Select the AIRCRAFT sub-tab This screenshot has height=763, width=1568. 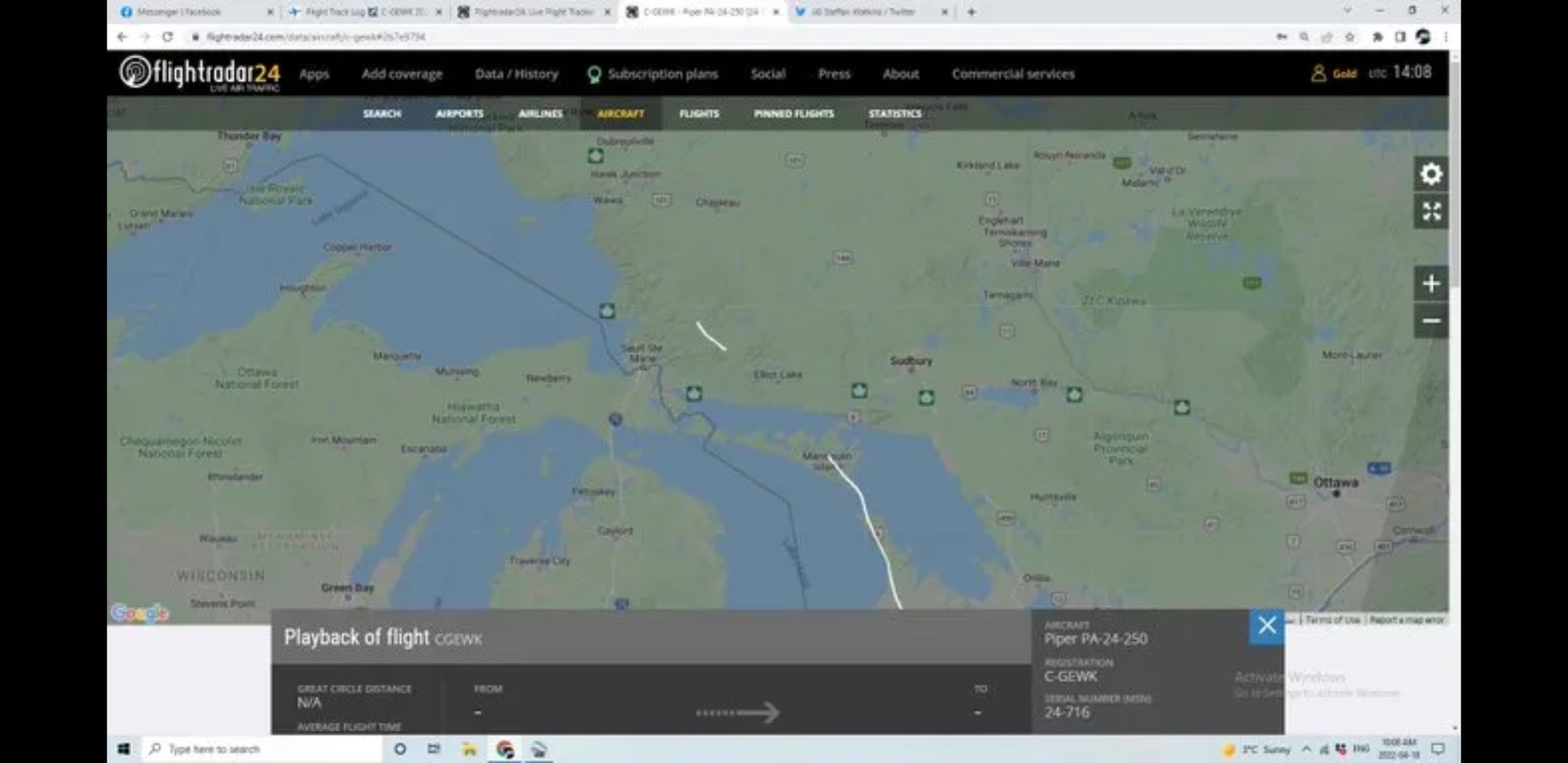pos(621,114)
